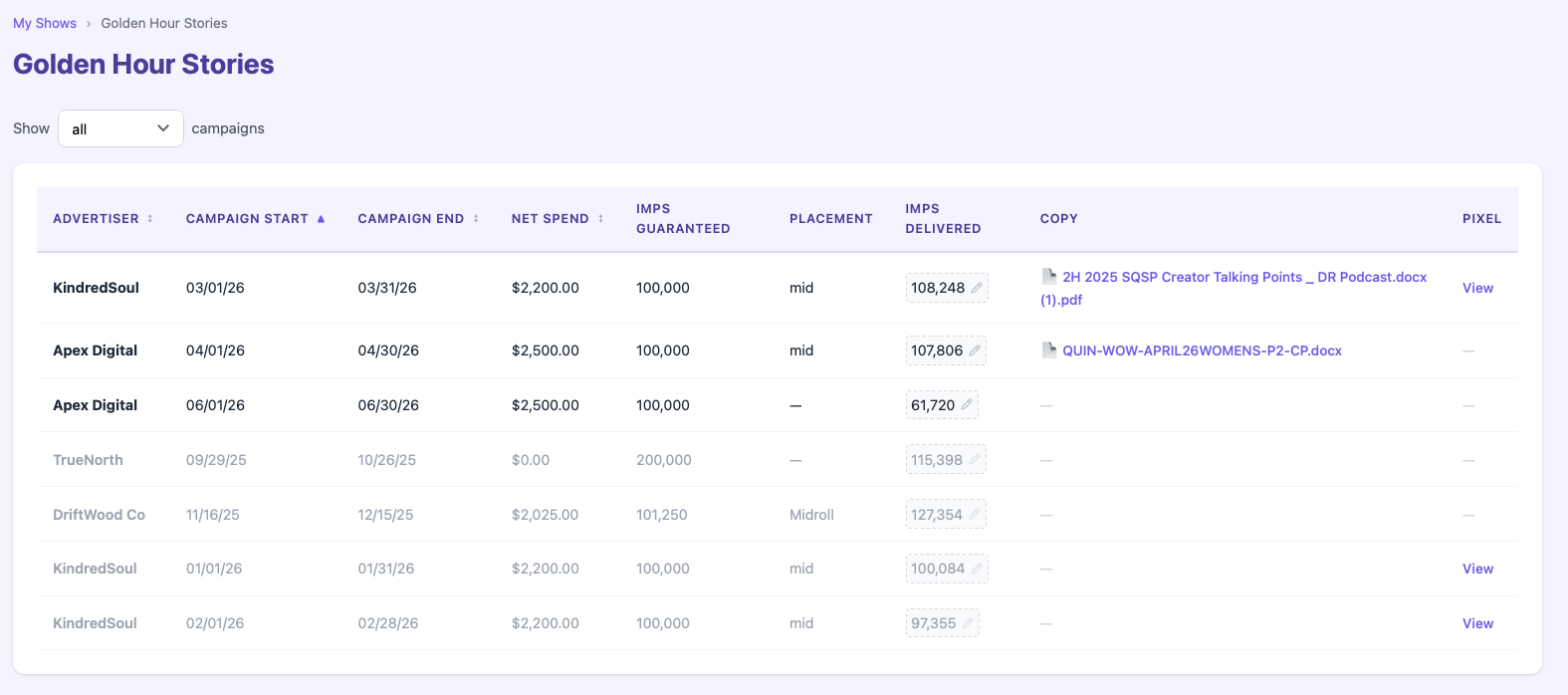The height and width of the screenshot is (695, 1568).
Task: Go to My Shows breadcrumb
Action: click(x=45, y=23)
